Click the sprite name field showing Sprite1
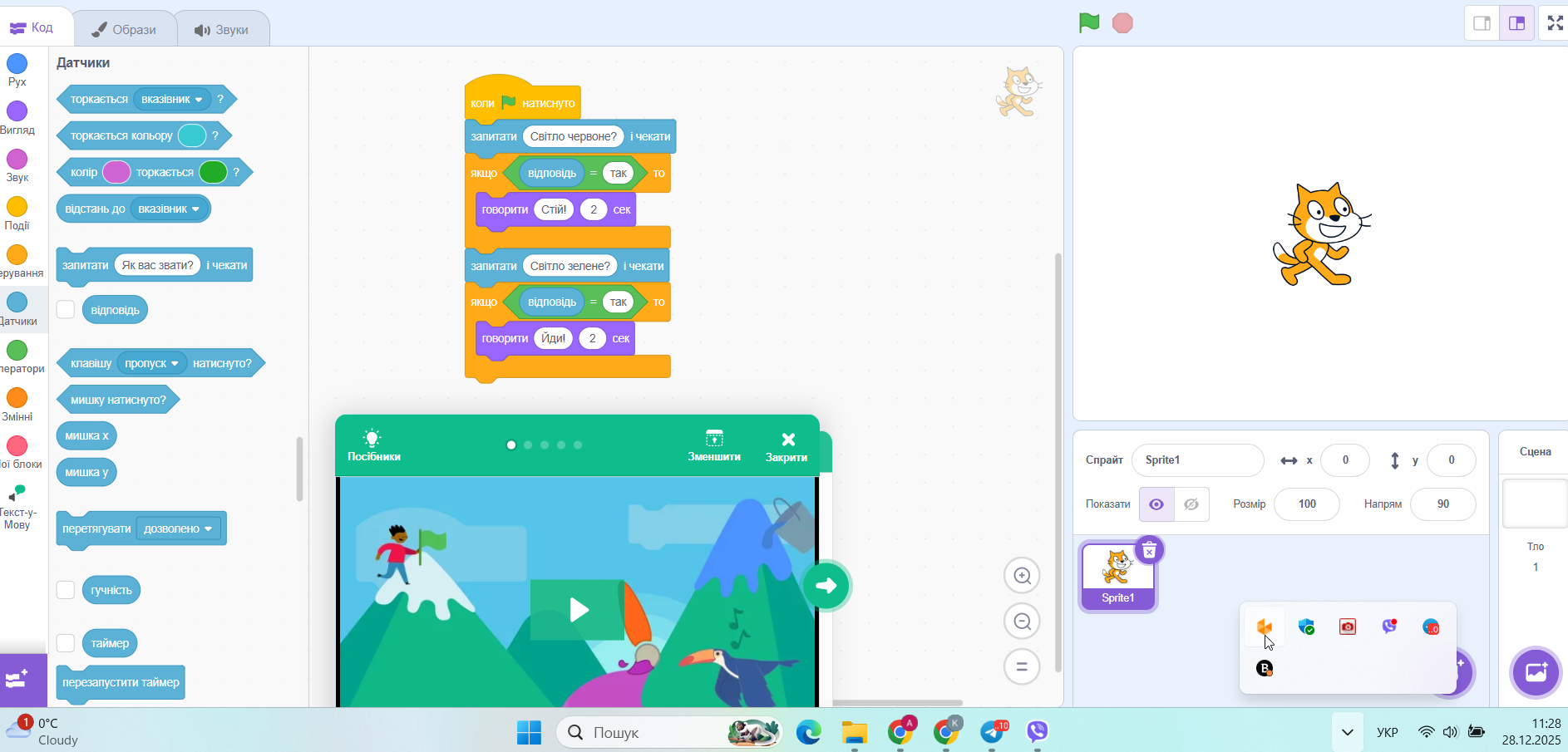 (1197, 460)
